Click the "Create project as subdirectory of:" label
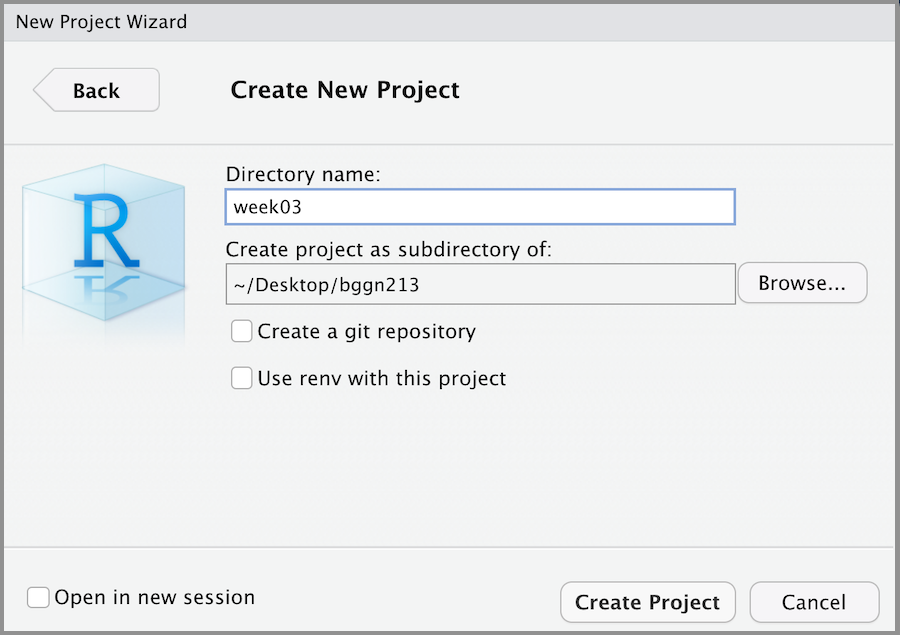 point(389,249)
